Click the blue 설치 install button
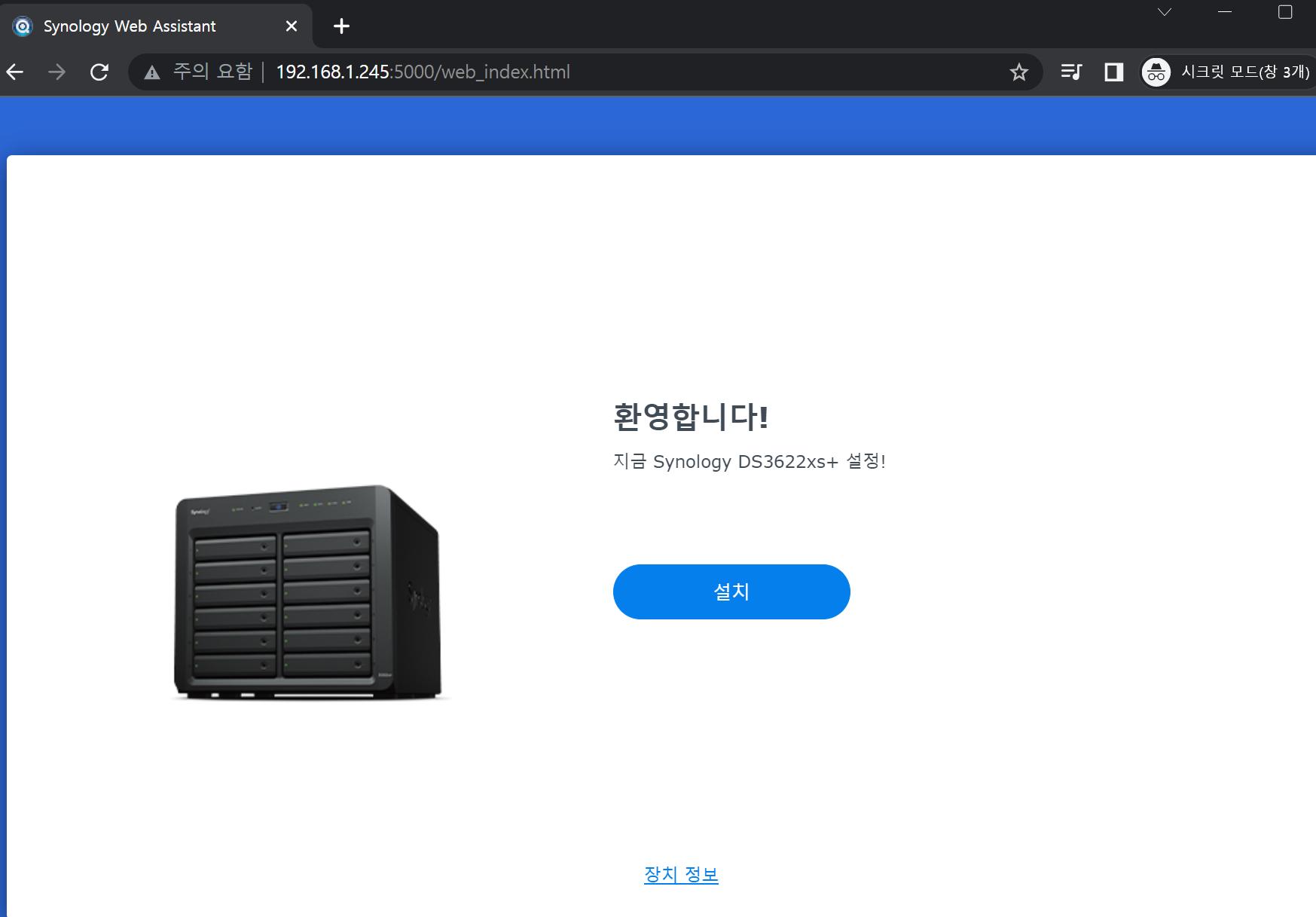1316x917 pixels. click(731, 591)
